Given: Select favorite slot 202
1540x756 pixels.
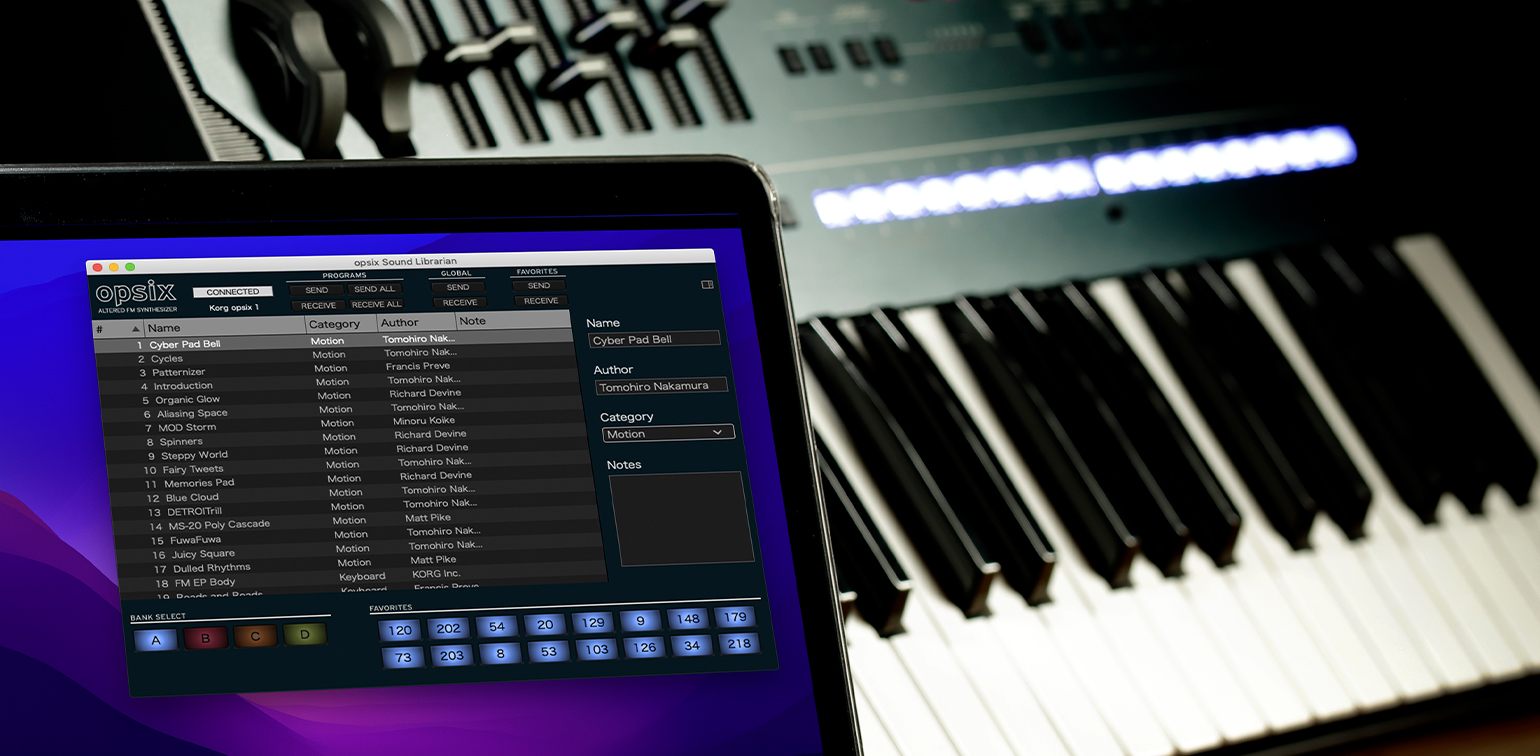Looking at the screenshot, I should pos(449,628).
